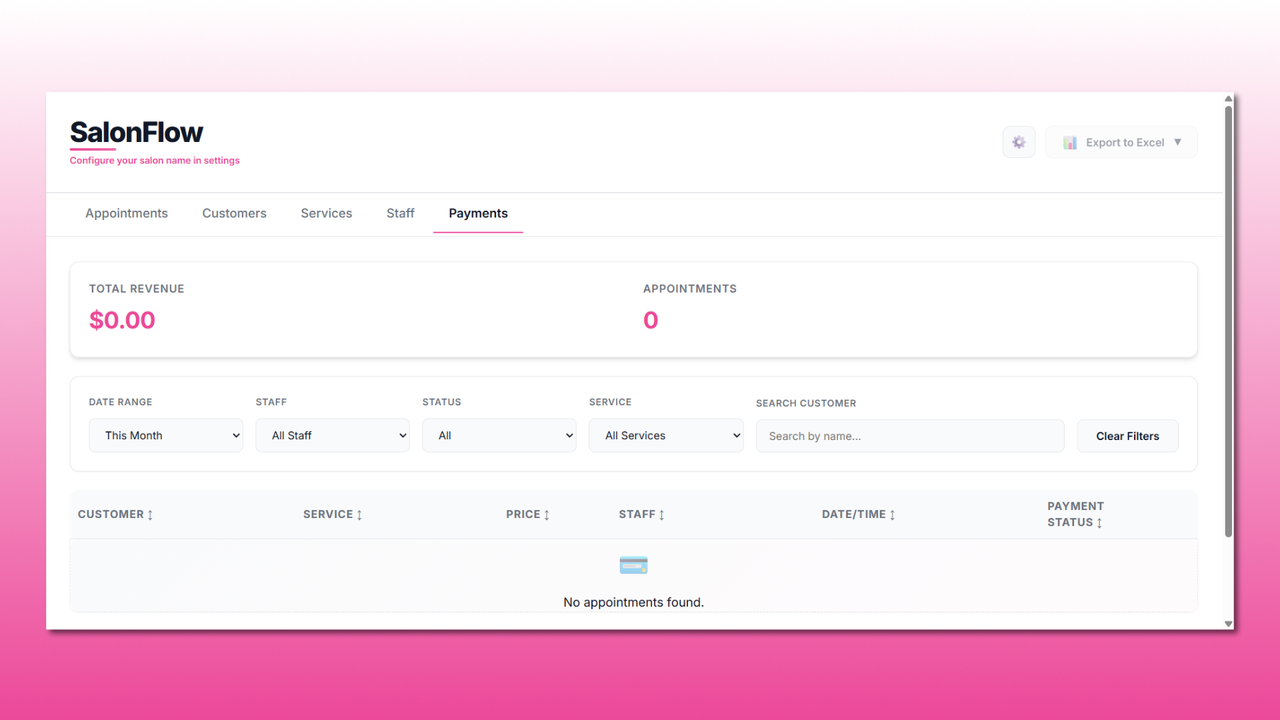This screenshot has width=1280, height=720.
Task: Open the Staff filter dropdown
Action: coord(332,435)
